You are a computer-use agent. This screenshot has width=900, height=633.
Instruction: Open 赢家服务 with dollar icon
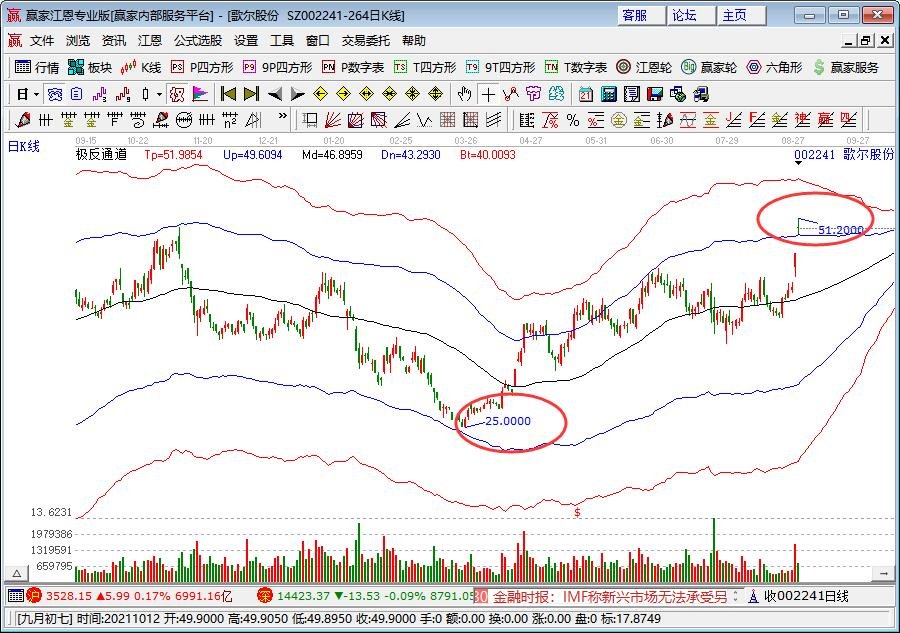coord(847,67)
